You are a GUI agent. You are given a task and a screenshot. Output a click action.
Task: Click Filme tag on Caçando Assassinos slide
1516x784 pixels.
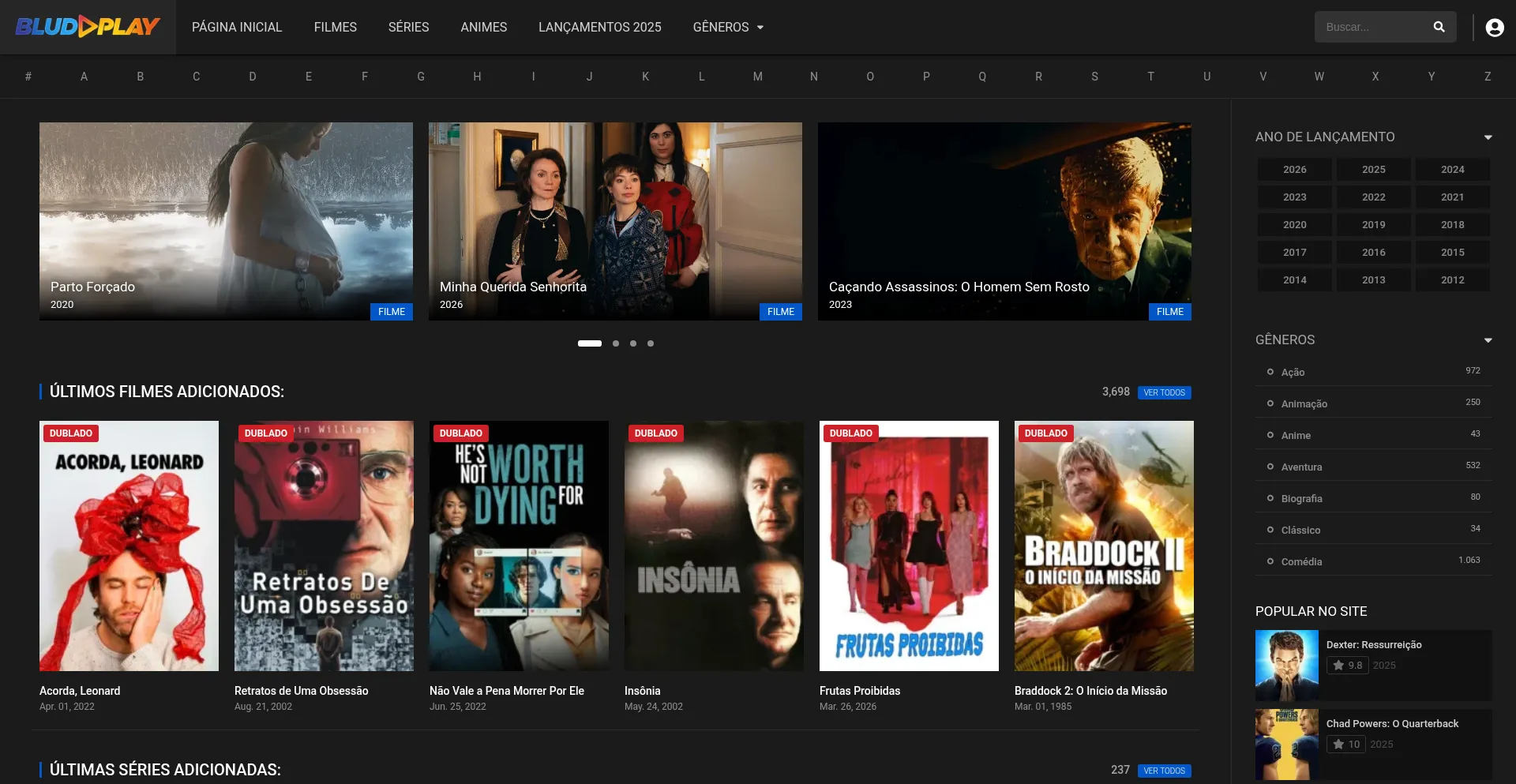(1170, 312)
